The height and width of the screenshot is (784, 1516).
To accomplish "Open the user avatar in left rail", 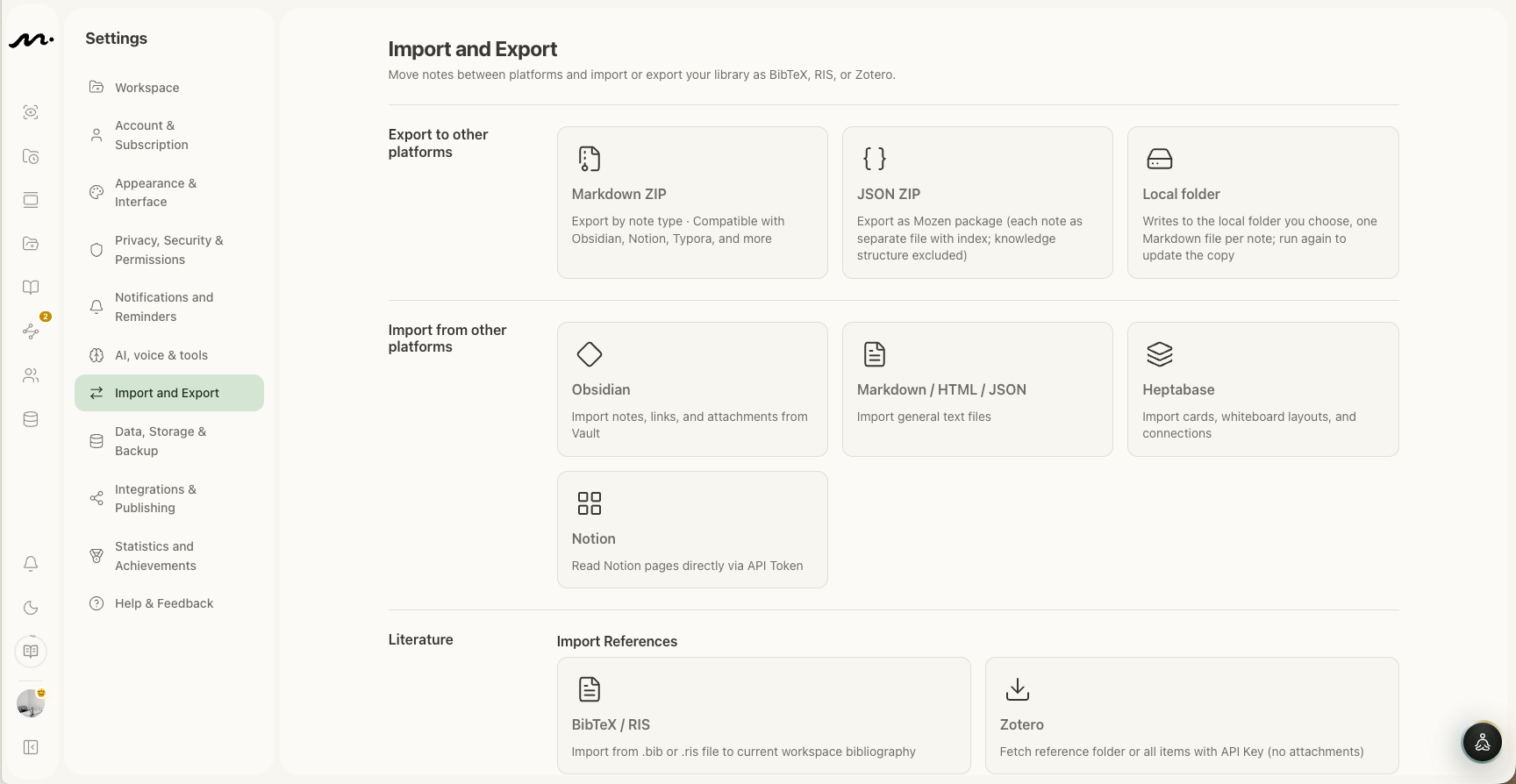I will pyautogui.click(x=31, y=703).
